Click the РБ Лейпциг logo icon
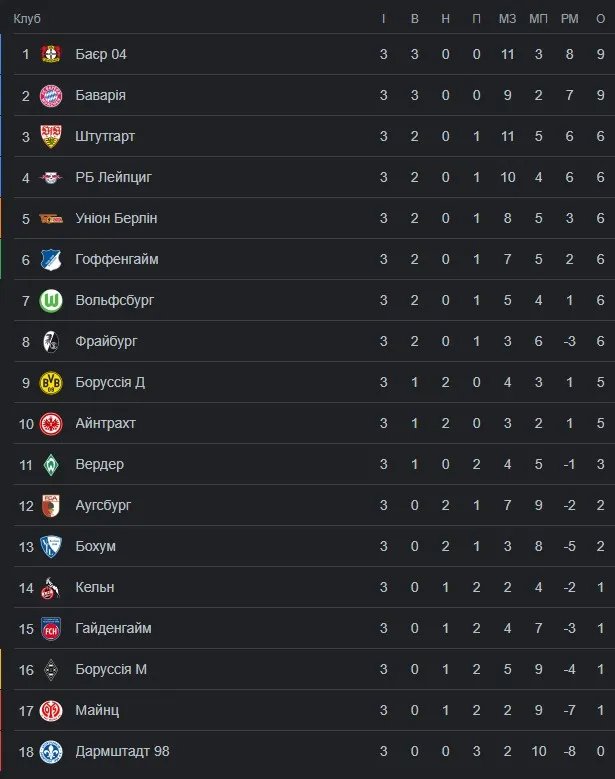Viewport: 615px width, 779px height. coord(51,177)
